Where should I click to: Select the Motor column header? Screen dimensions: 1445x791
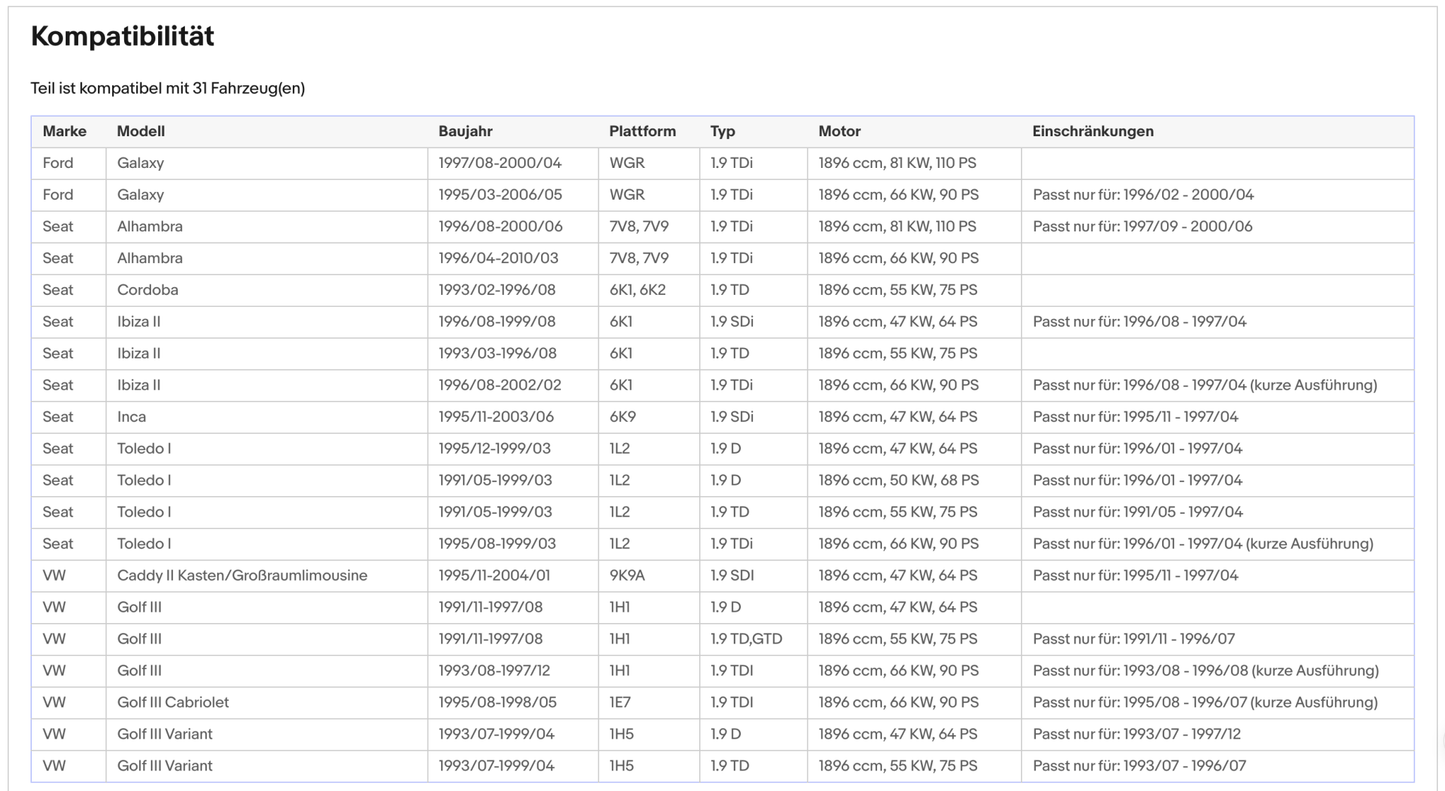tap(839, 131)
